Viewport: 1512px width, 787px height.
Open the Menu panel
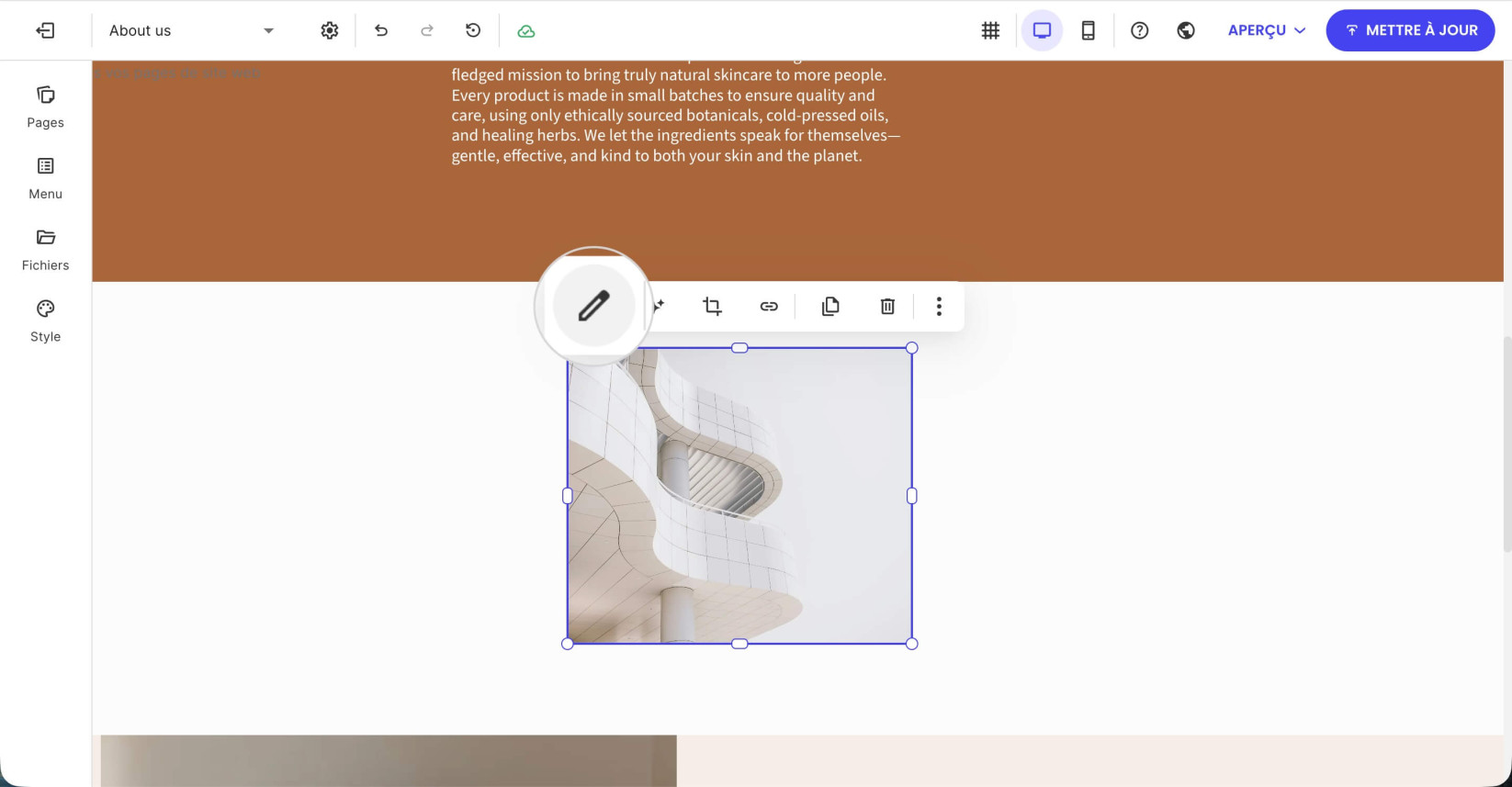click(x=46, y=179)
